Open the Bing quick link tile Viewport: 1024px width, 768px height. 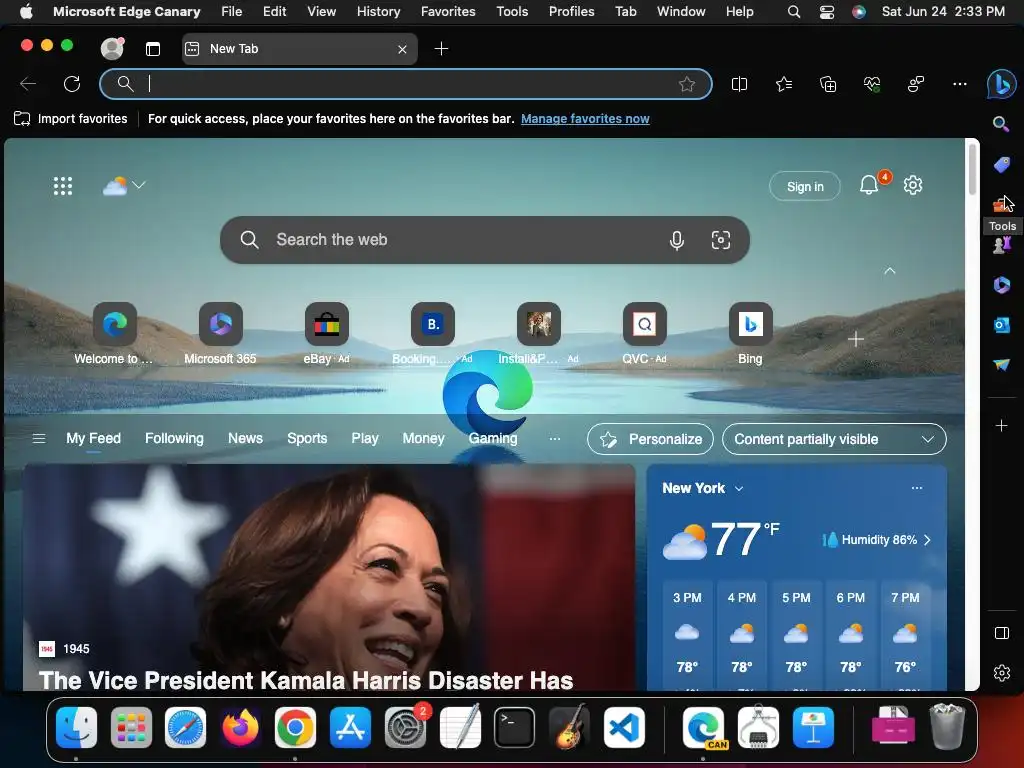point(750,333)
